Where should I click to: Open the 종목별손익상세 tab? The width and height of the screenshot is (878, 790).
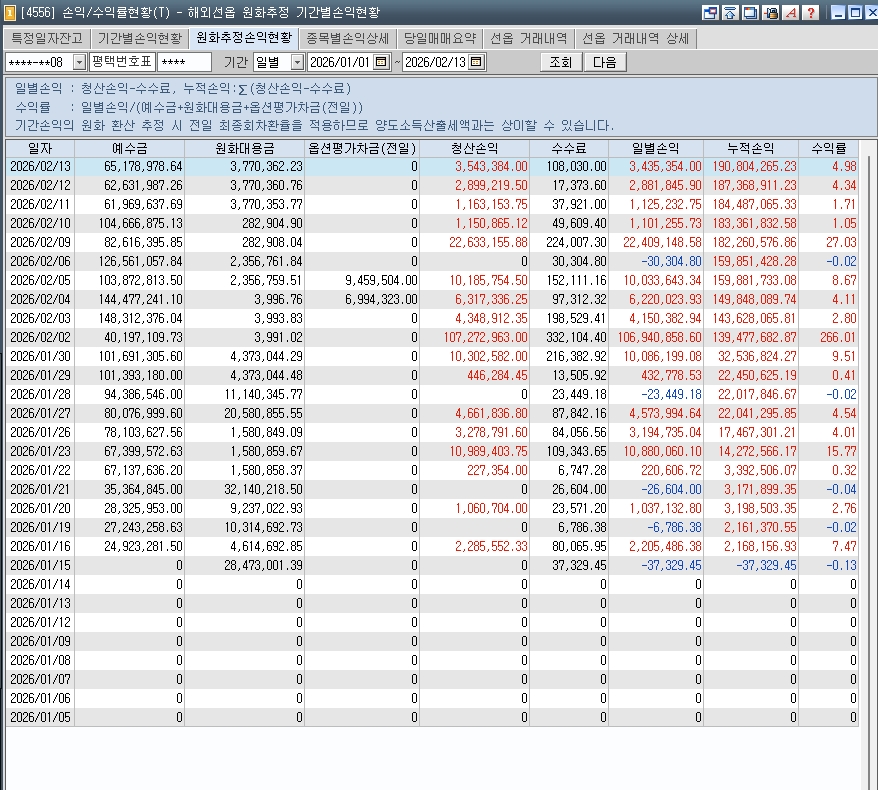pos(347,38)
